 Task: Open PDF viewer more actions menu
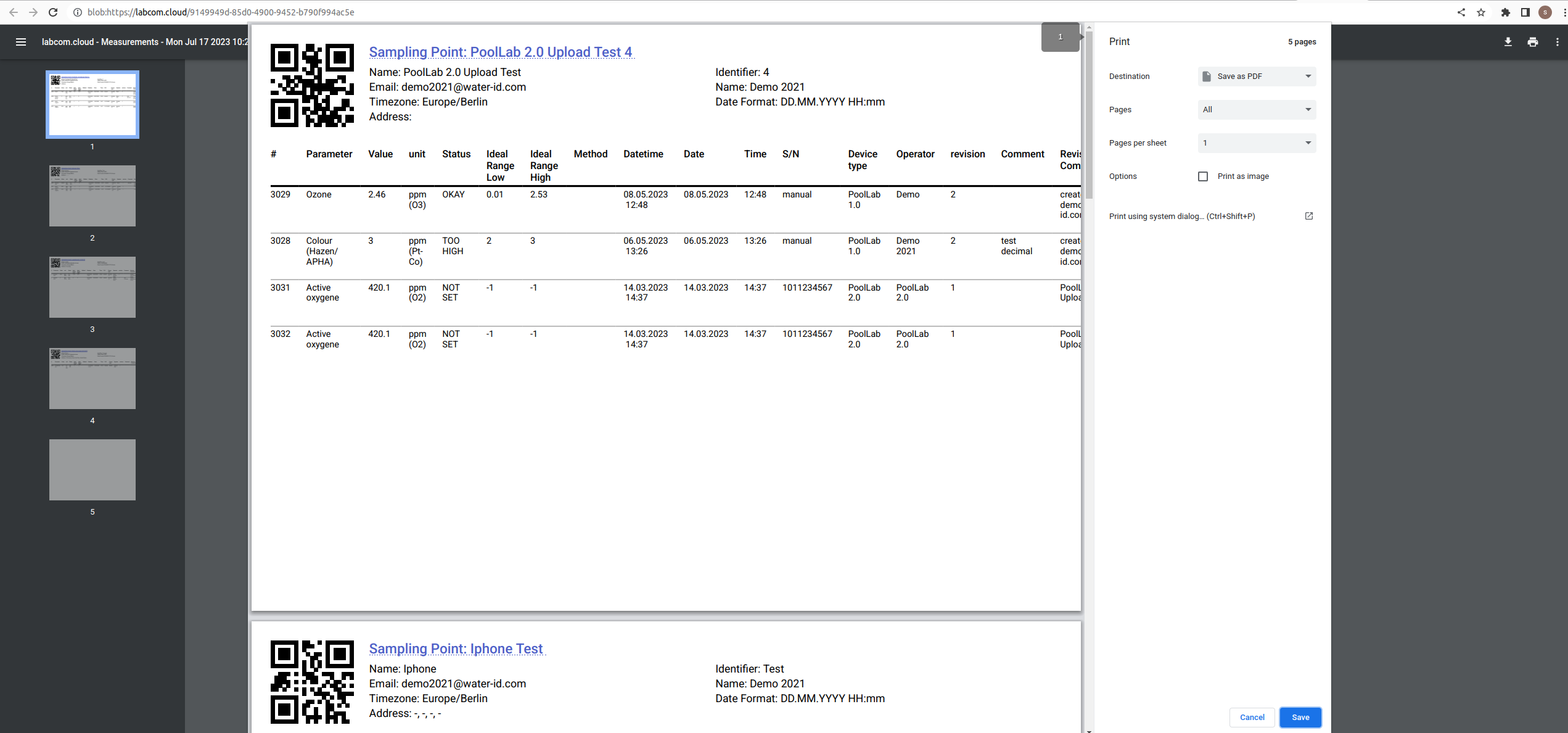1558,42
